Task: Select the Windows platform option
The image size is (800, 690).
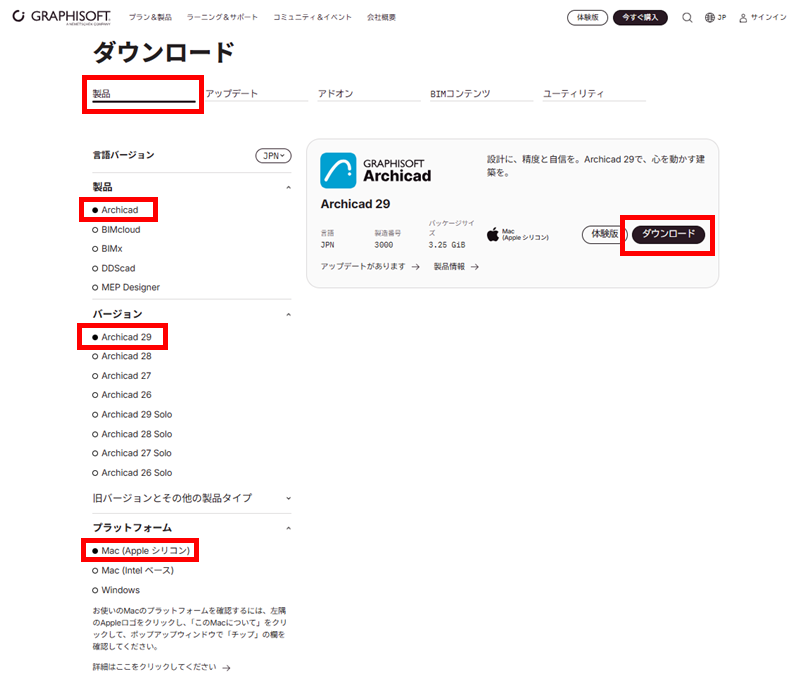Action: point(116,590)
